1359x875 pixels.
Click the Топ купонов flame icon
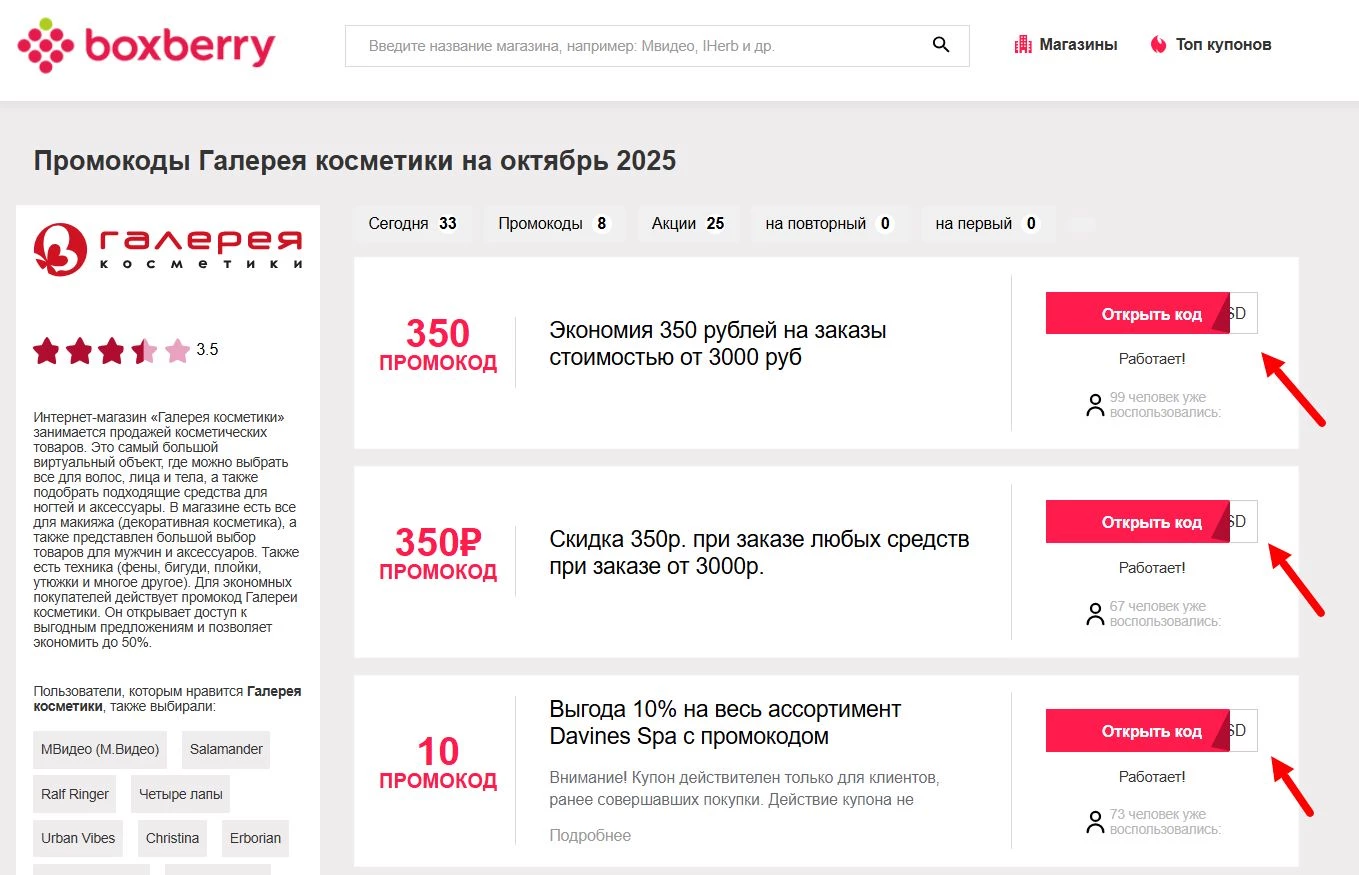1158,45
